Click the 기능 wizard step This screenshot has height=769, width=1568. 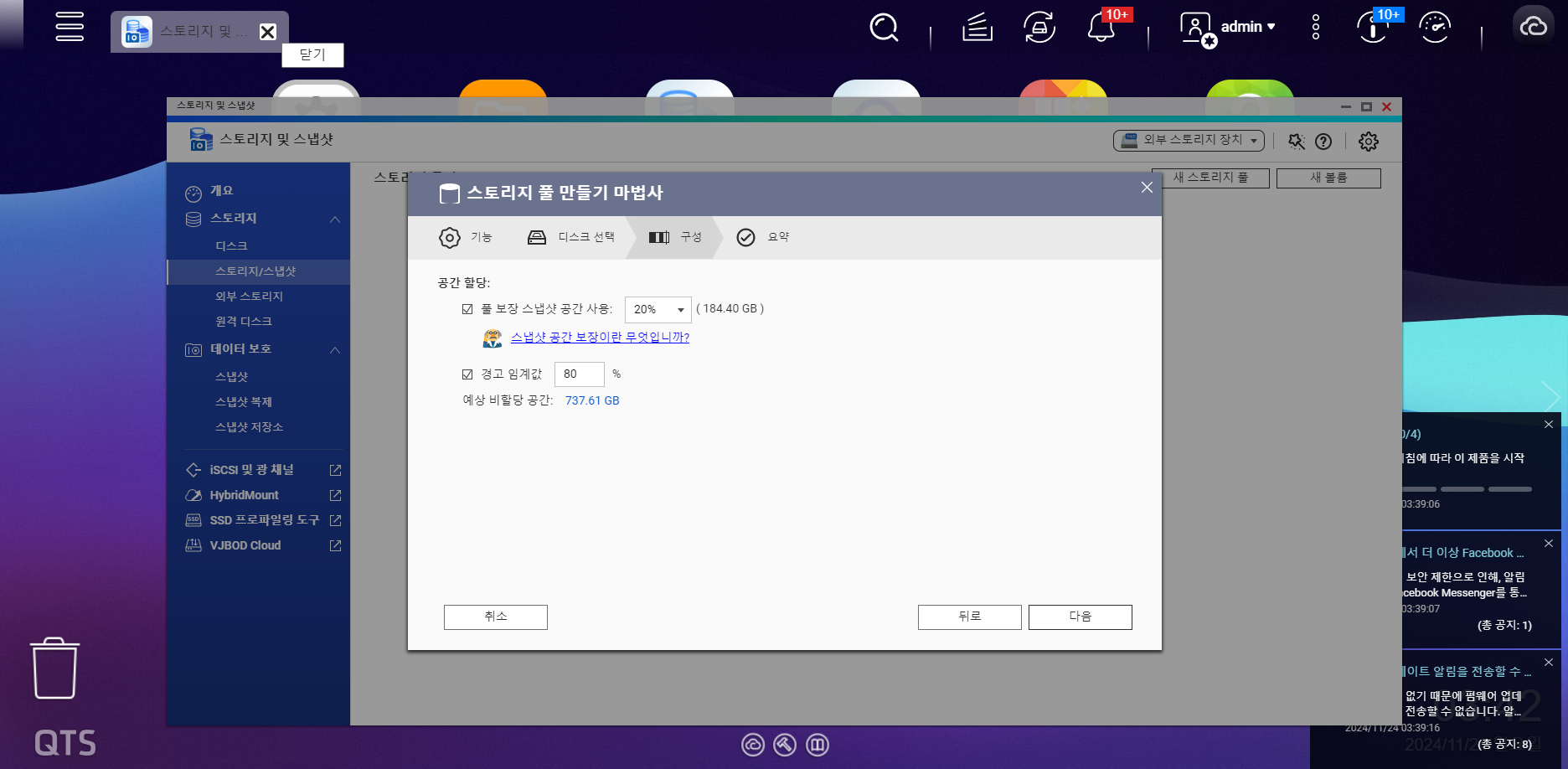coord(466,238)
